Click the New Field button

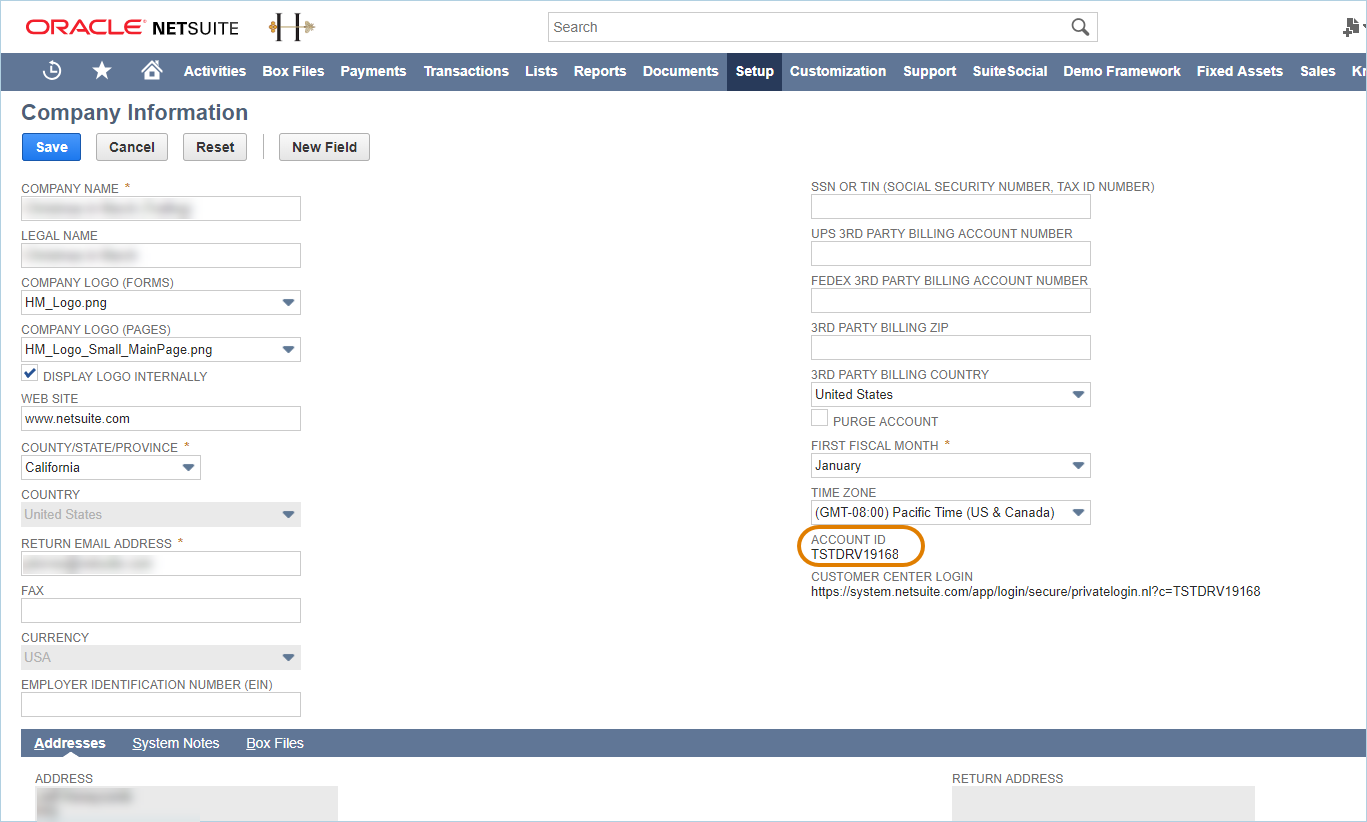point(324,147)
